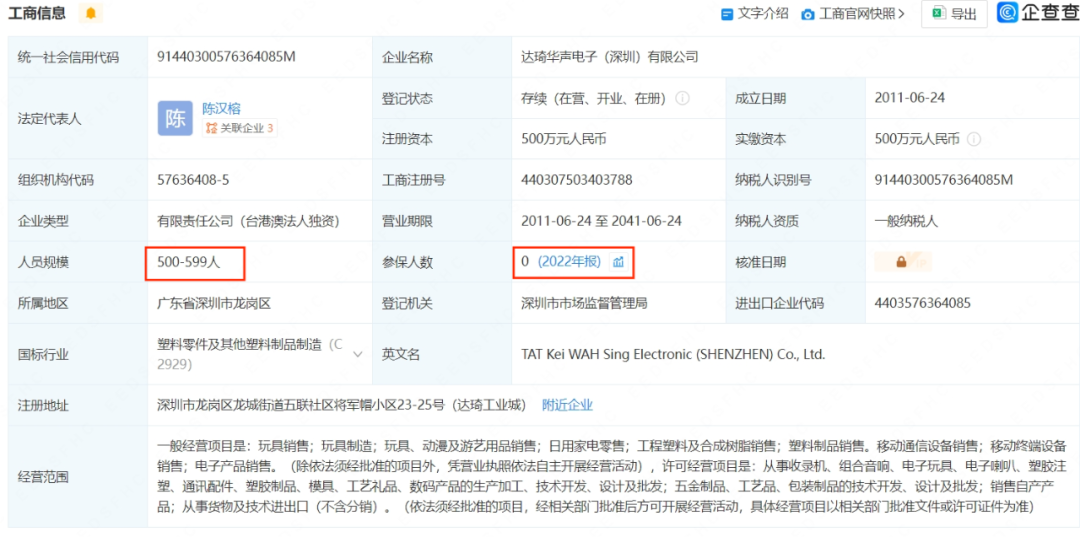Click the camera icon before 工商官网快照
This screenshot has width=1080, height=537.
click(808, 14)
